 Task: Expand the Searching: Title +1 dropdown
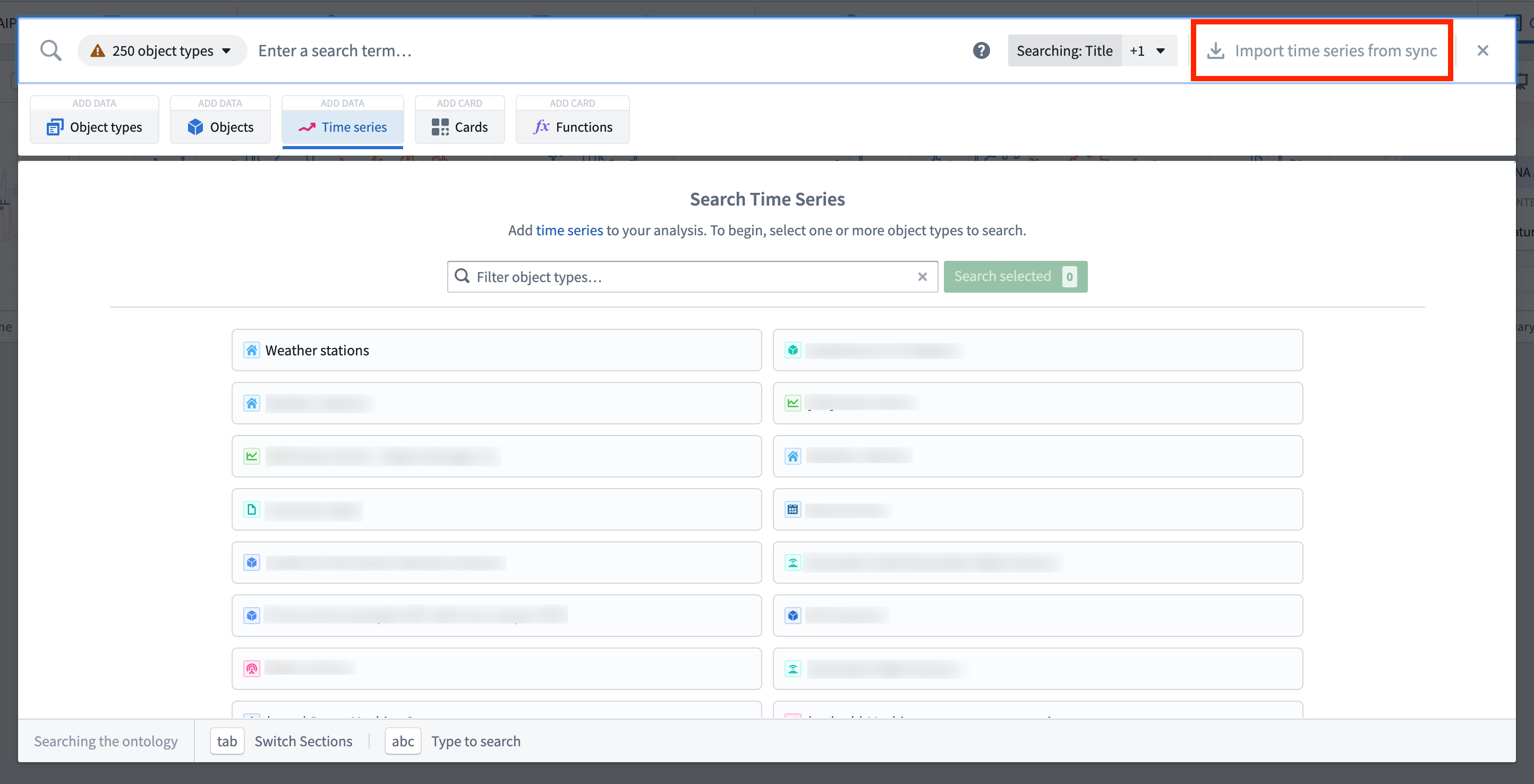1148,50
